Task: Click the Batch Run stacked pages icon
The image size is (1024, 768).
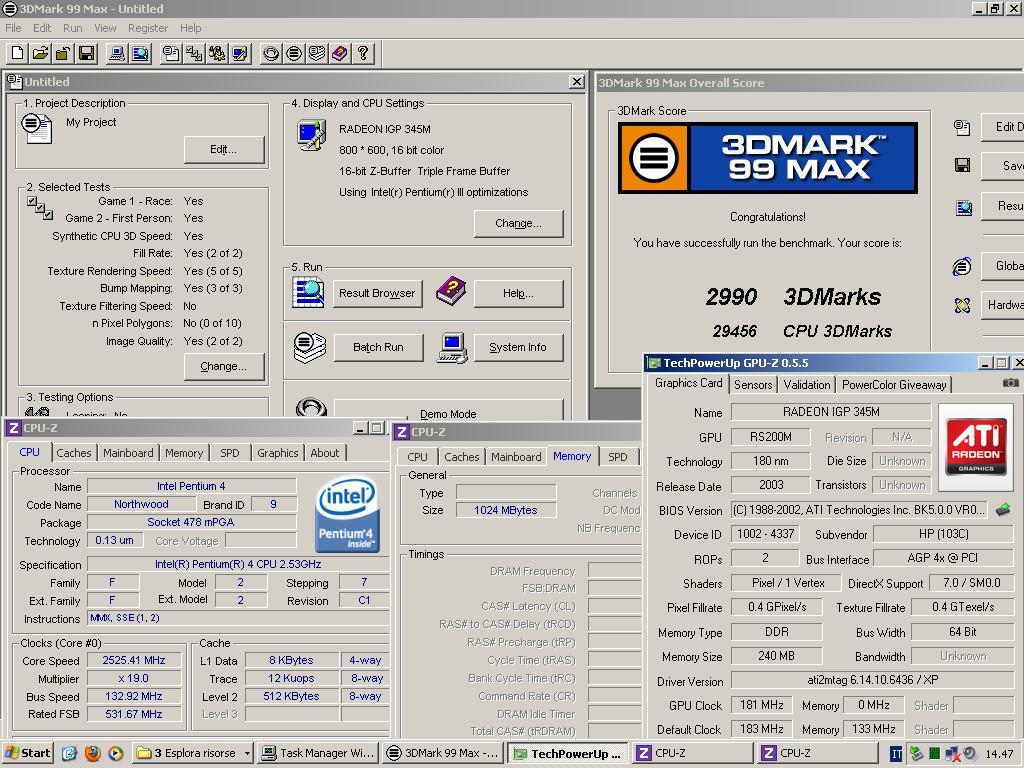Action: pyautogui.click(x=310, y=347)
